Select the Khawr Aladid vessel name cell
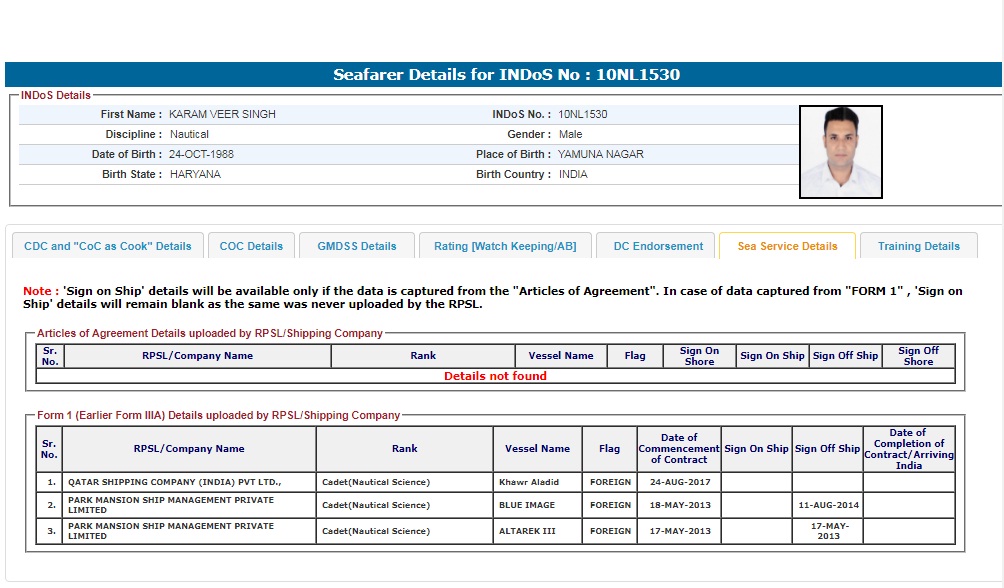The width and height of the screenshot is (1004, 588). [527, 482]
